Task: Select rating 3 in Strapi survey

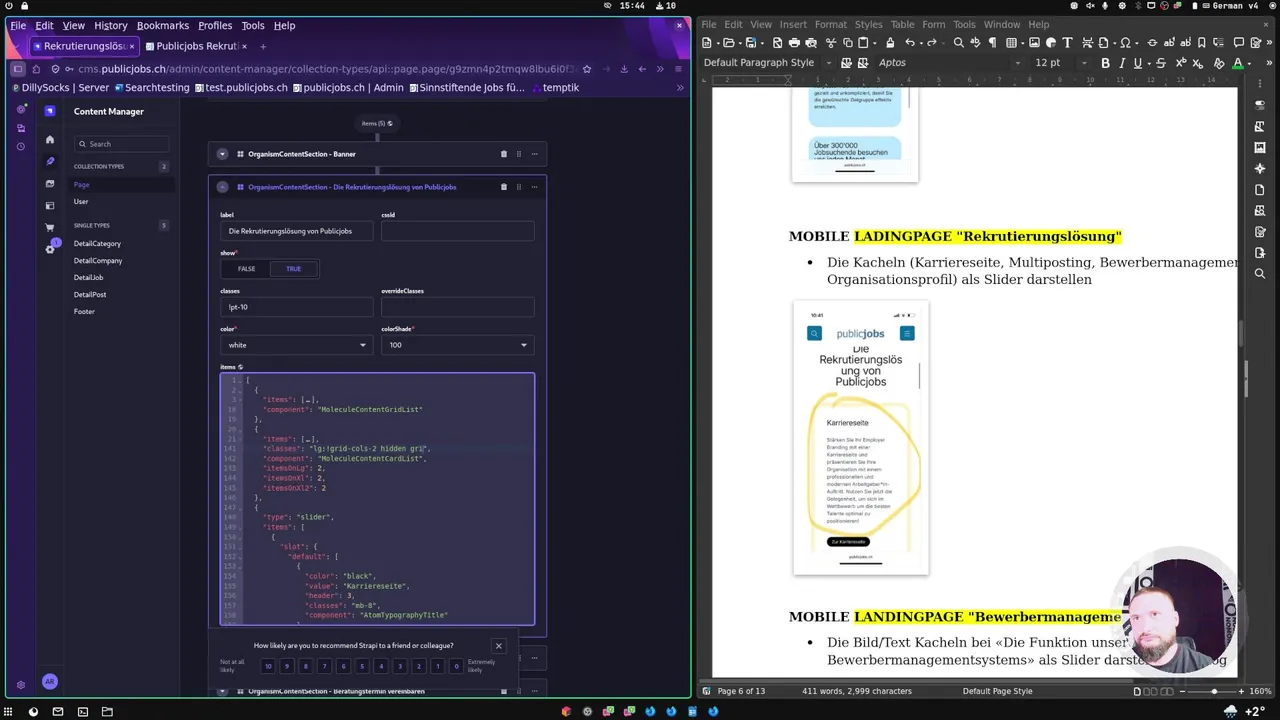Action: click(x=400, y=666)
